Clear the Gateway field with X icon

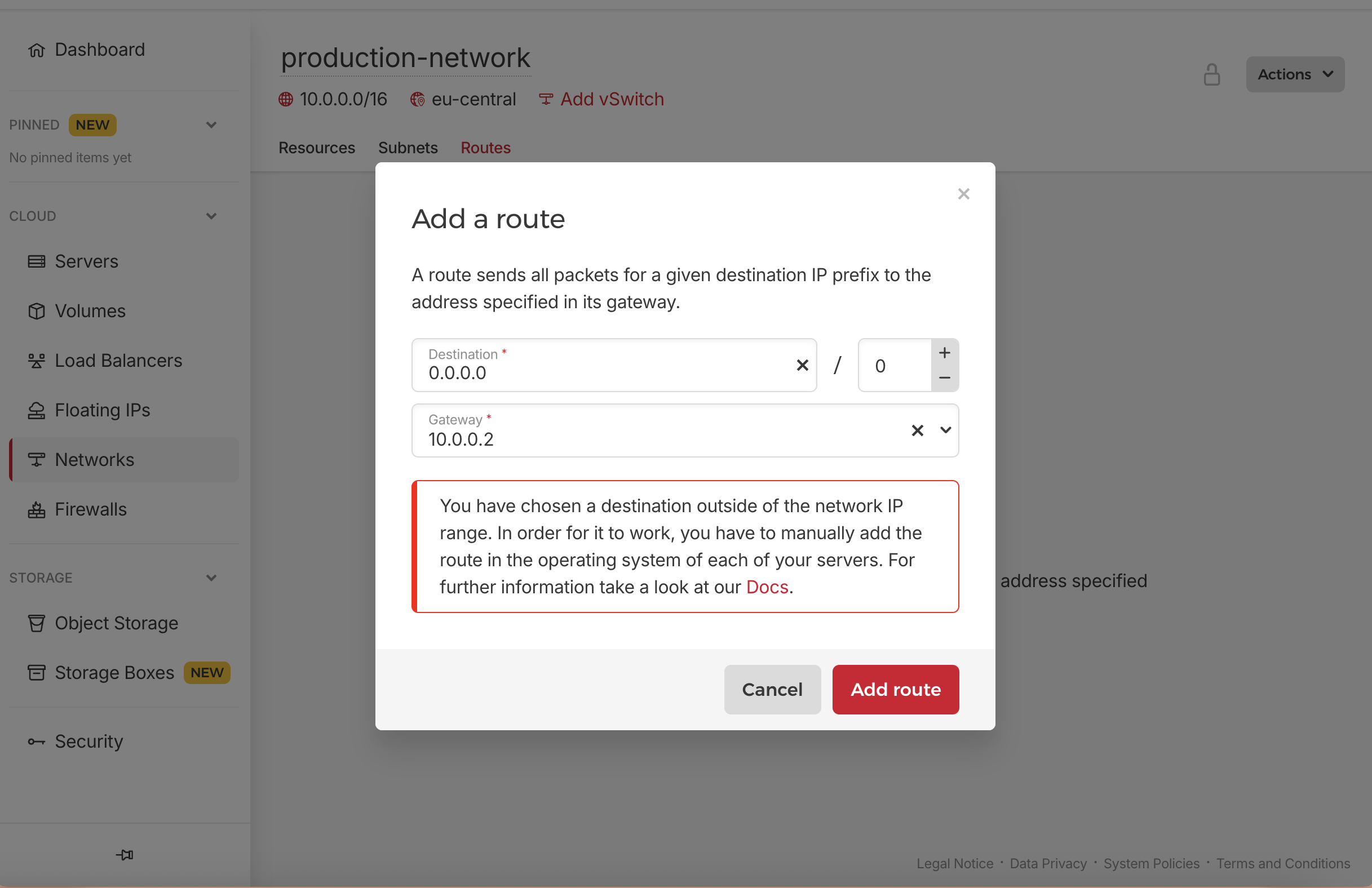[x=917, y=430]
